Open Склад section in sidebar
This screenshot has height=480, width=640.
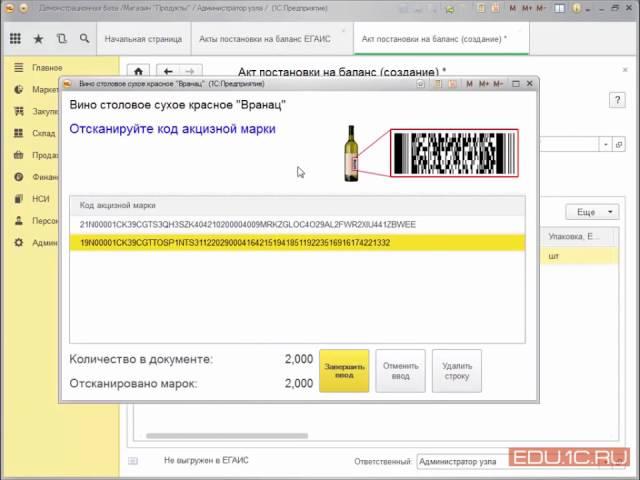pyautogui.click(x=44, y=133)
